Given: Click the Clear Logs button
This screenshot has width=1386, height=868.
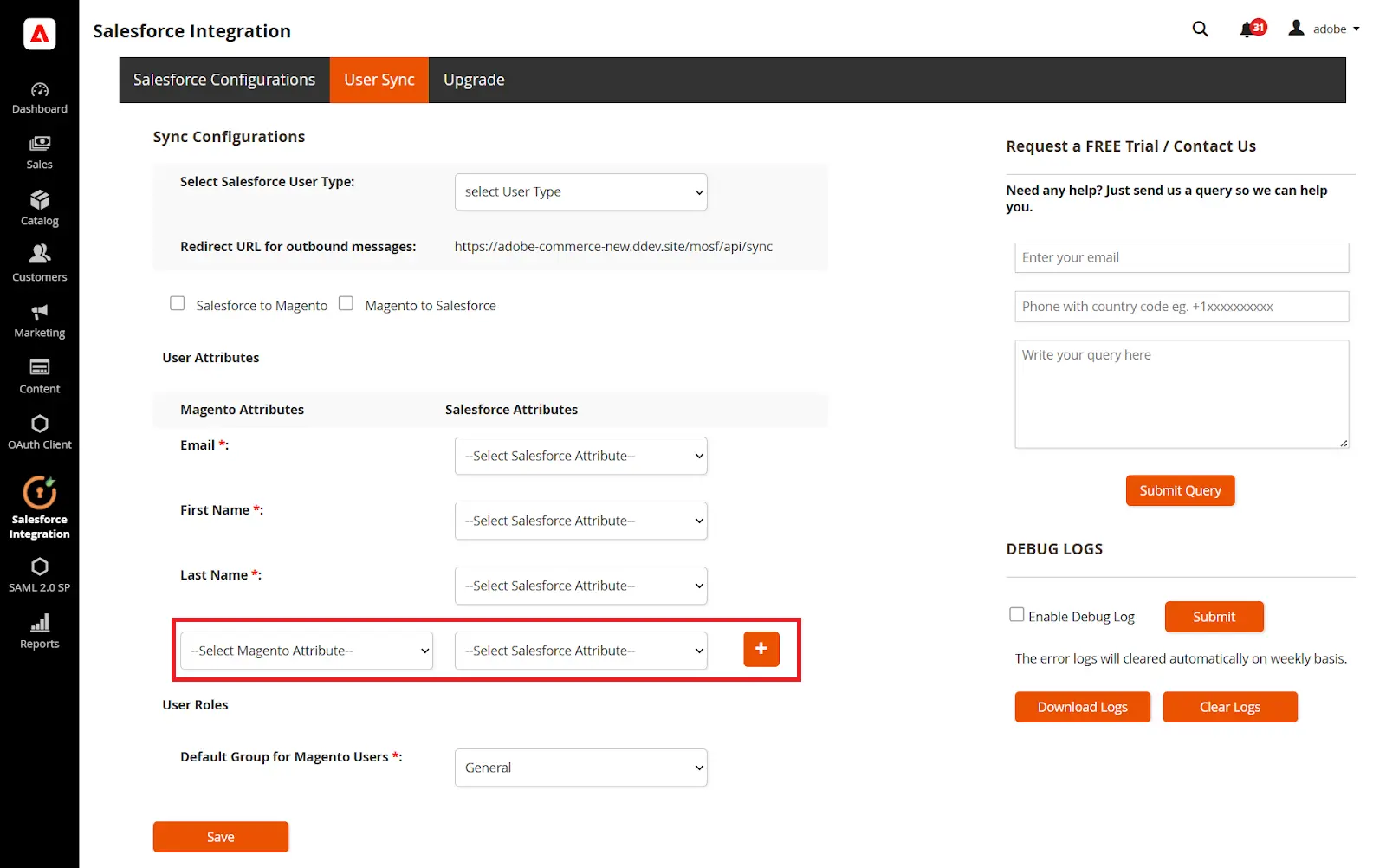Looking at the screenshot, I should pos(1230,707).
